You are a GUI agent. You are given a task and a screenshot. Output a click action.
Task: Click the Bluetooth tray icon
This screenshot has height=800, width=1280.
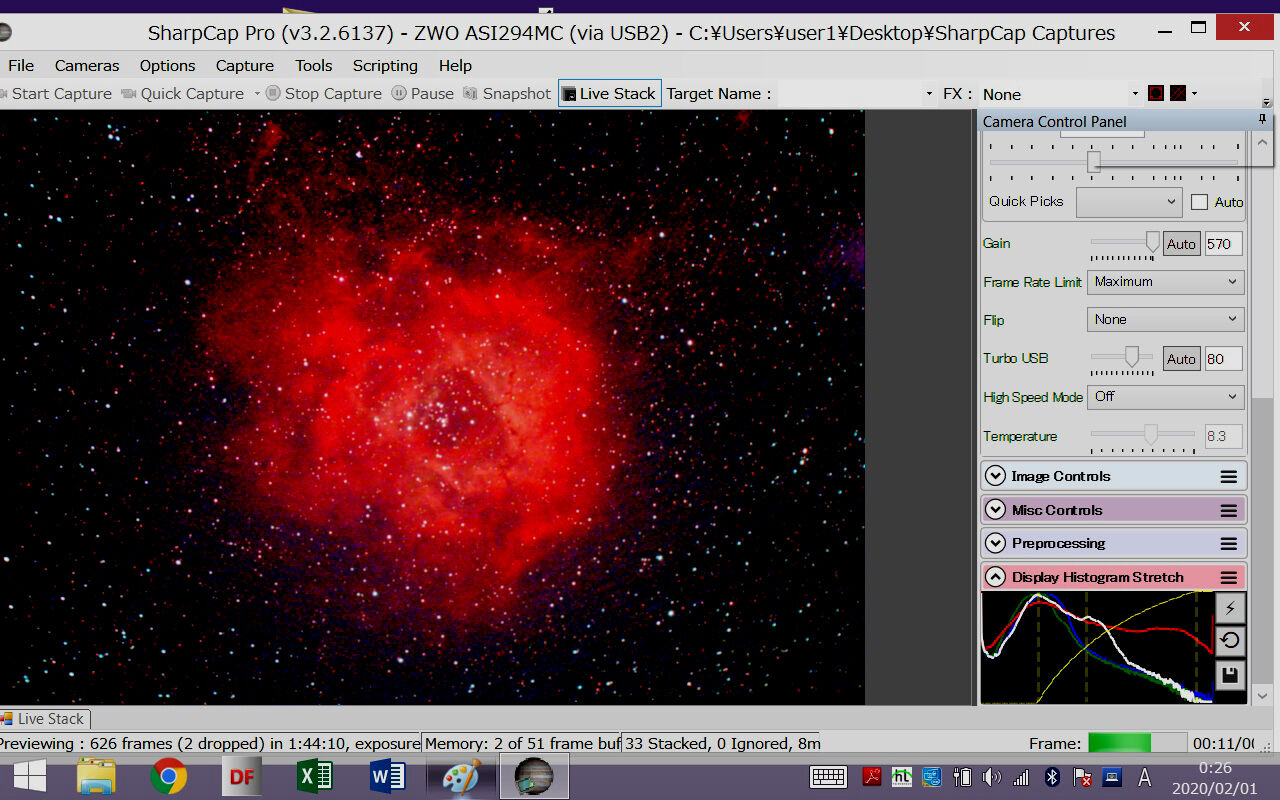pos(1052,777)
